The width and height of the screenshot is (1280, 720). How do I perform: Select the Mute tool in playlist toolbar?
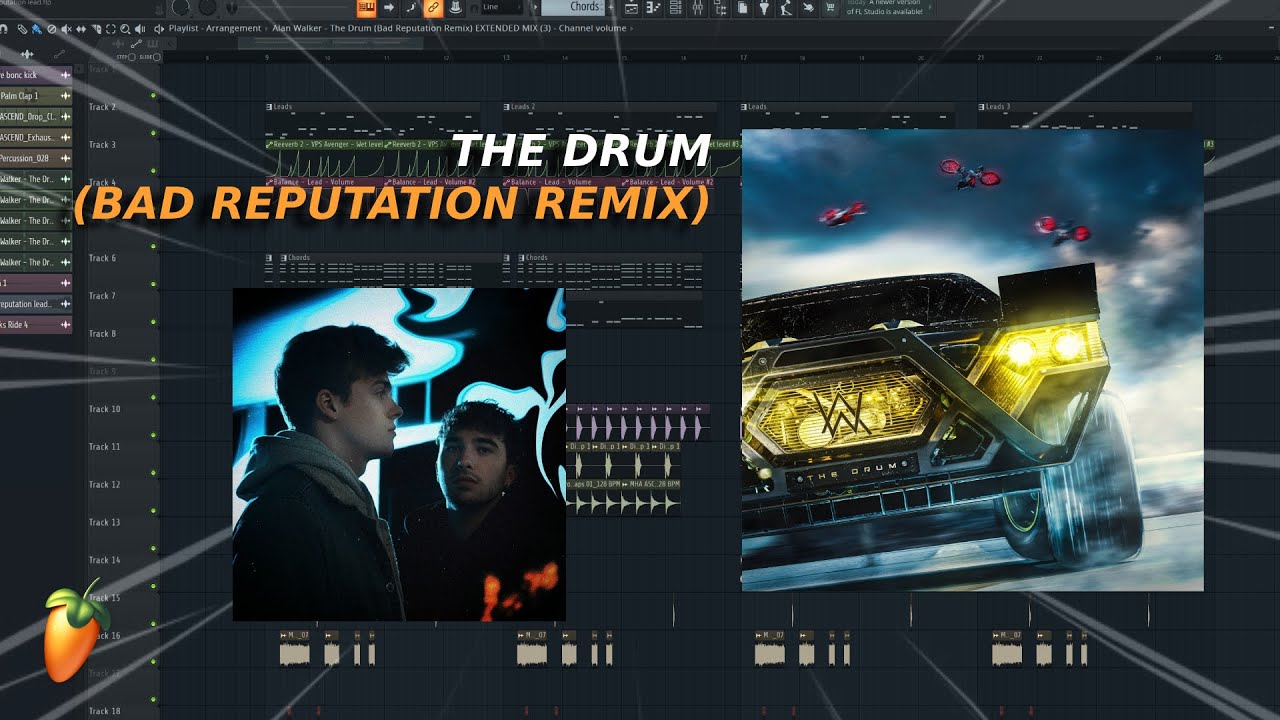click(66, 29)
